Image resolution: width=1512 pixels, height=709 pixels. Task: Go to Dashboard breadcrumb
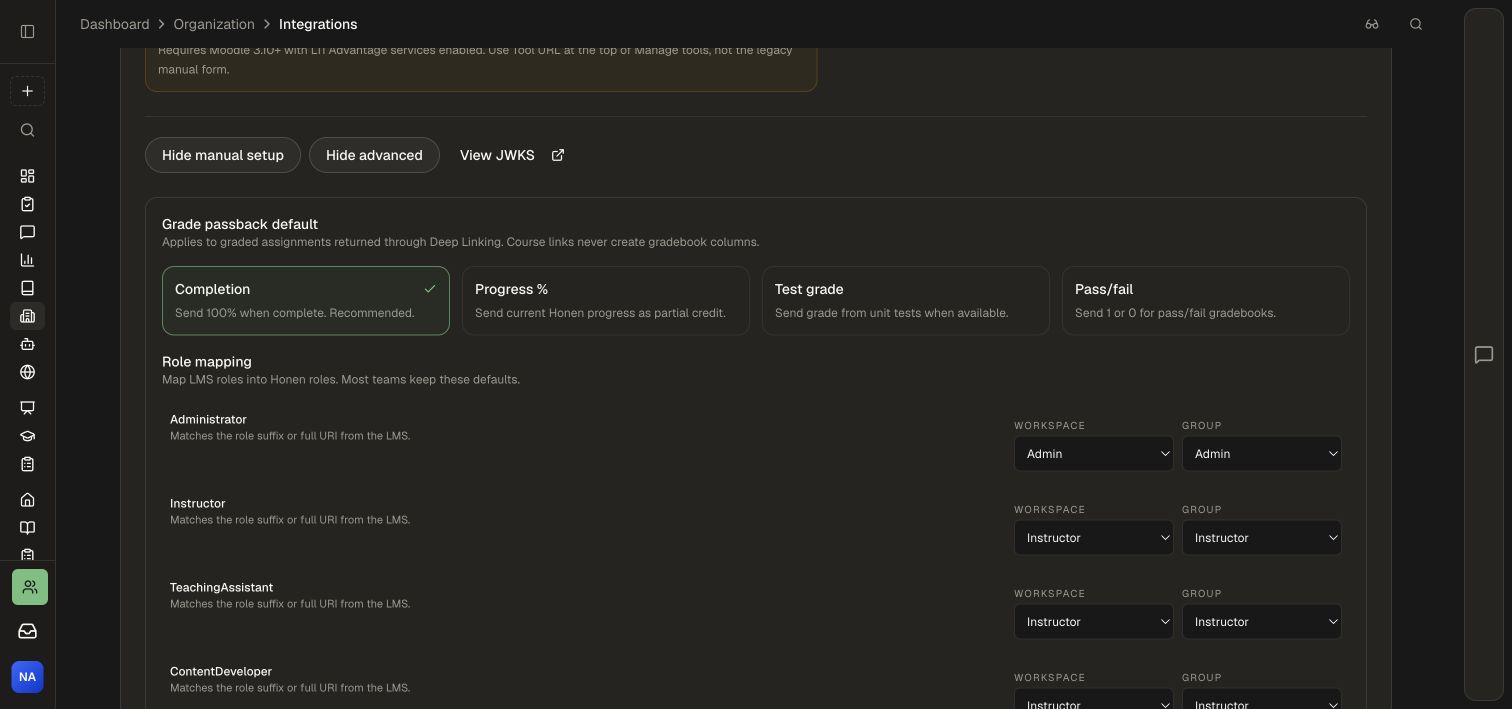tap(115, 24)
